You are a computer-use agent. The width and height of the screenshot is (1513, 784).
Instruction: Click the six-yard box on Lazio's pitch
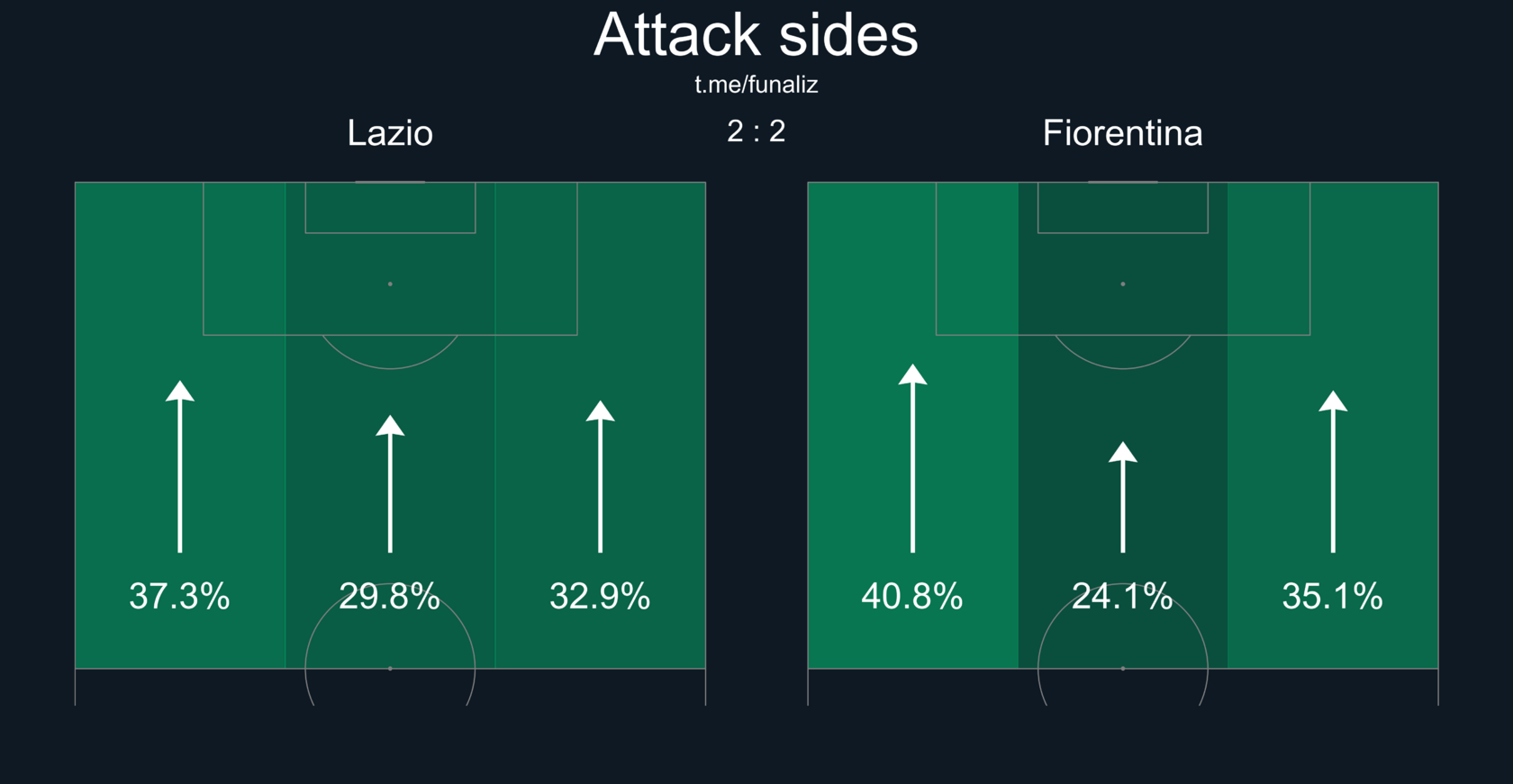[390, 208]
